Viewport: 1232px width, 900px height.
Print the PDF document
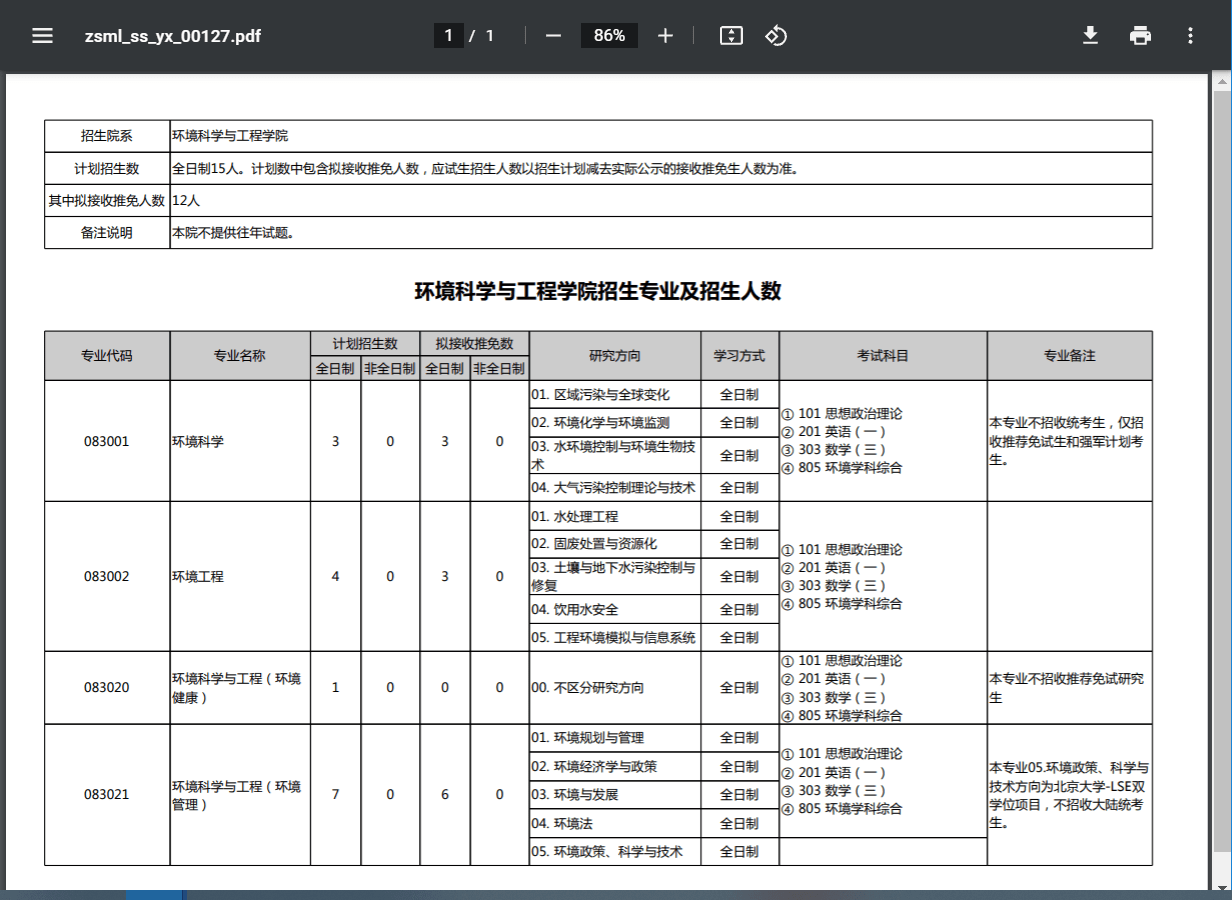pos(1140,36)
